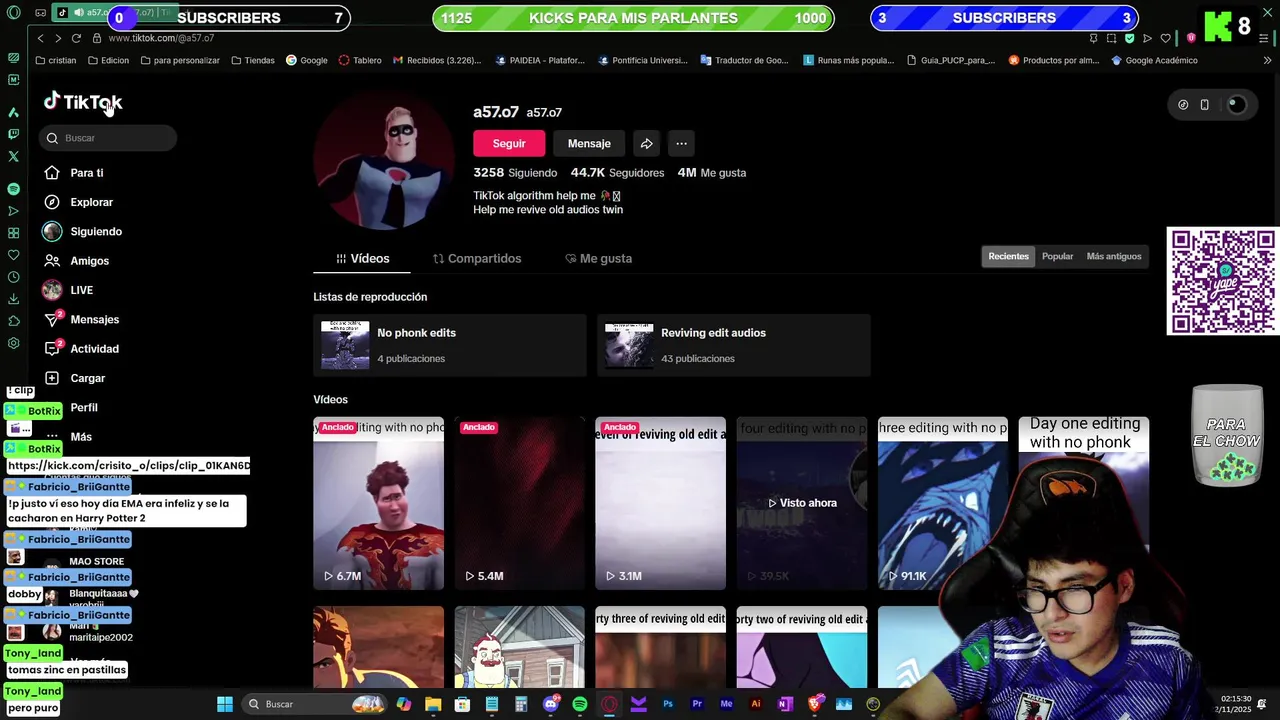Click the TikTok logo
This screenshot has height=720, width=1280.
point(82,102)
